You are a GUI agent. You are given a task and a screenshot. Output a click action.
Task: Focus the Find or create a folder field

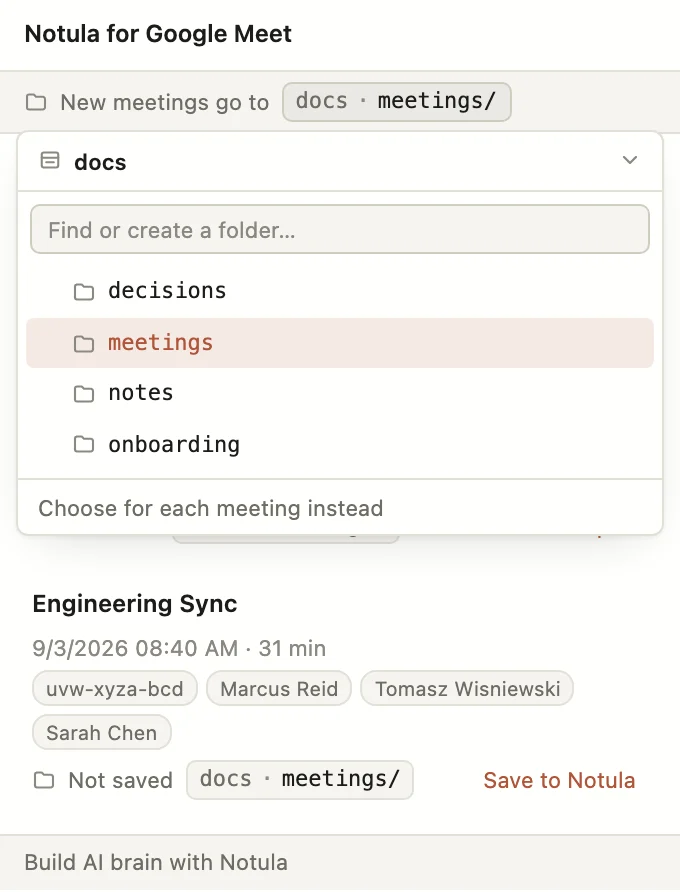click(x=340, y=229)
